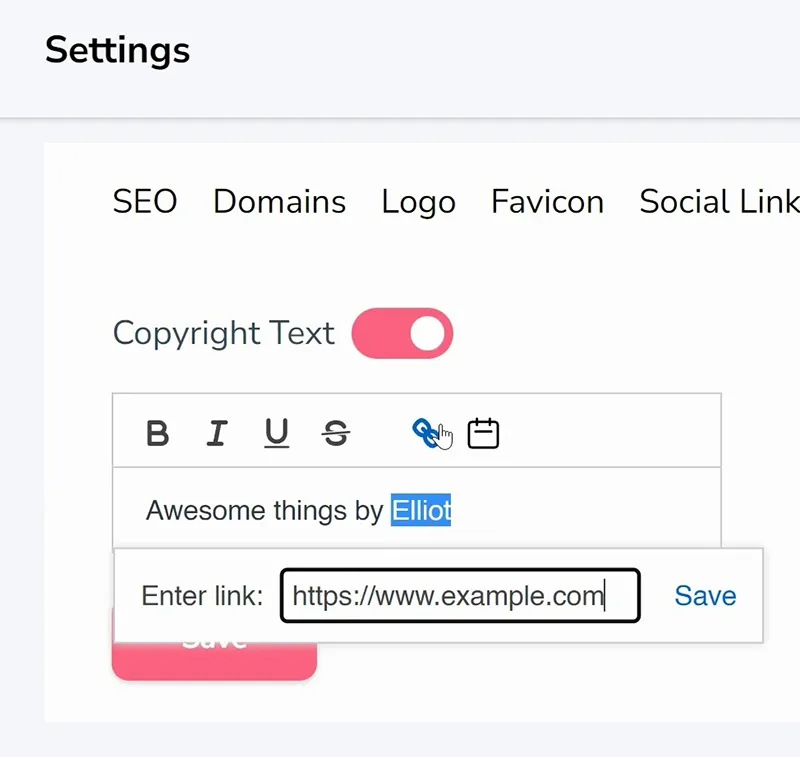The image size is (800, 757).
Task: Open the SEO tab
Action: (145, 201)
